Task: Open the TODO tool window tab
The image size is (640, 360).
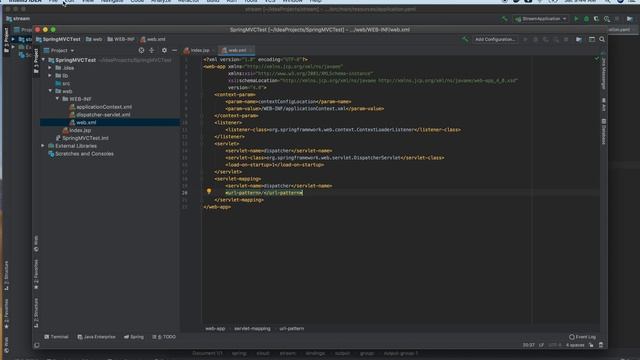Action: pos(164,337)
